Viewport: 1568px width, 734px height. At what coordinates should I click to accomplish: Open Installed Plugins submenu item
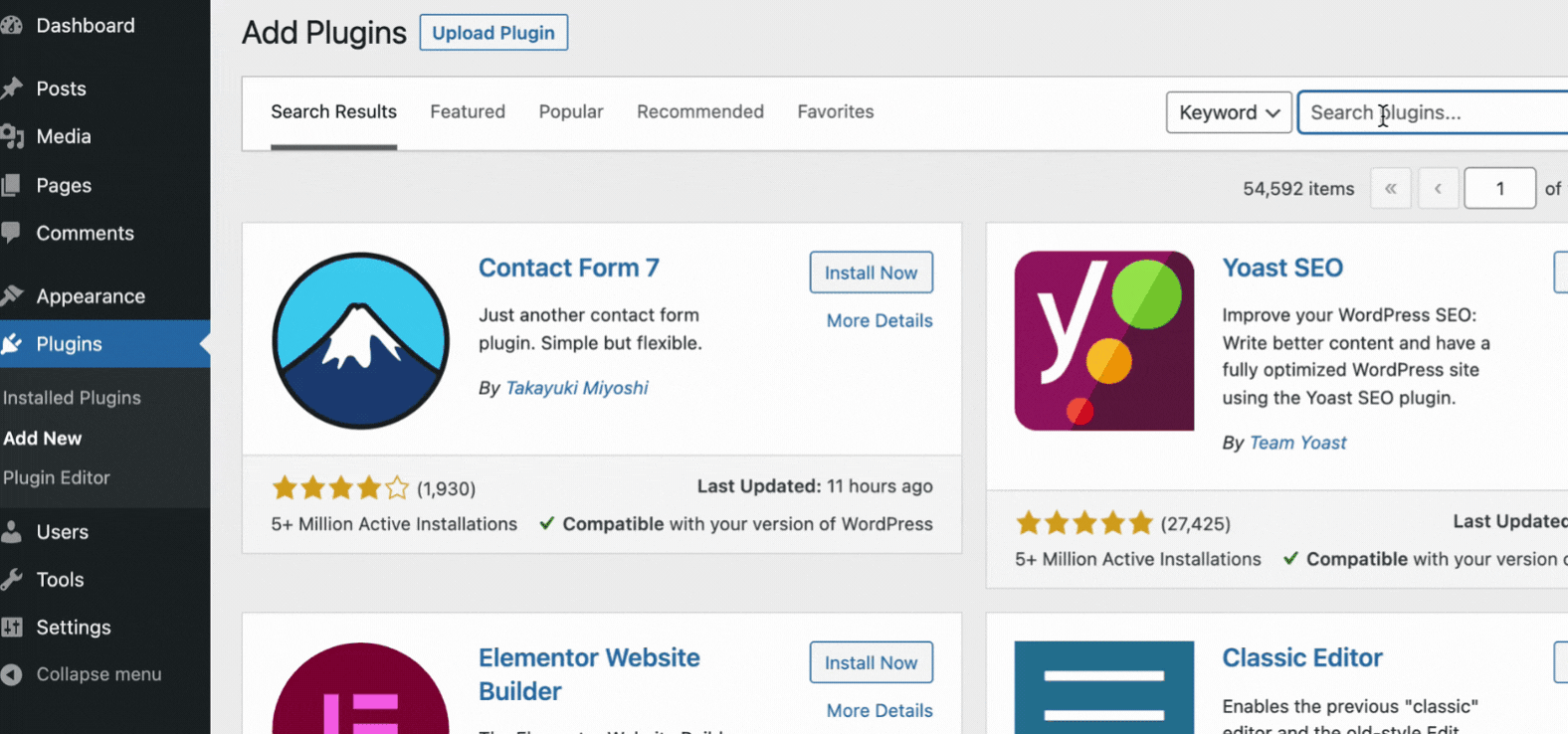point(72,398)
